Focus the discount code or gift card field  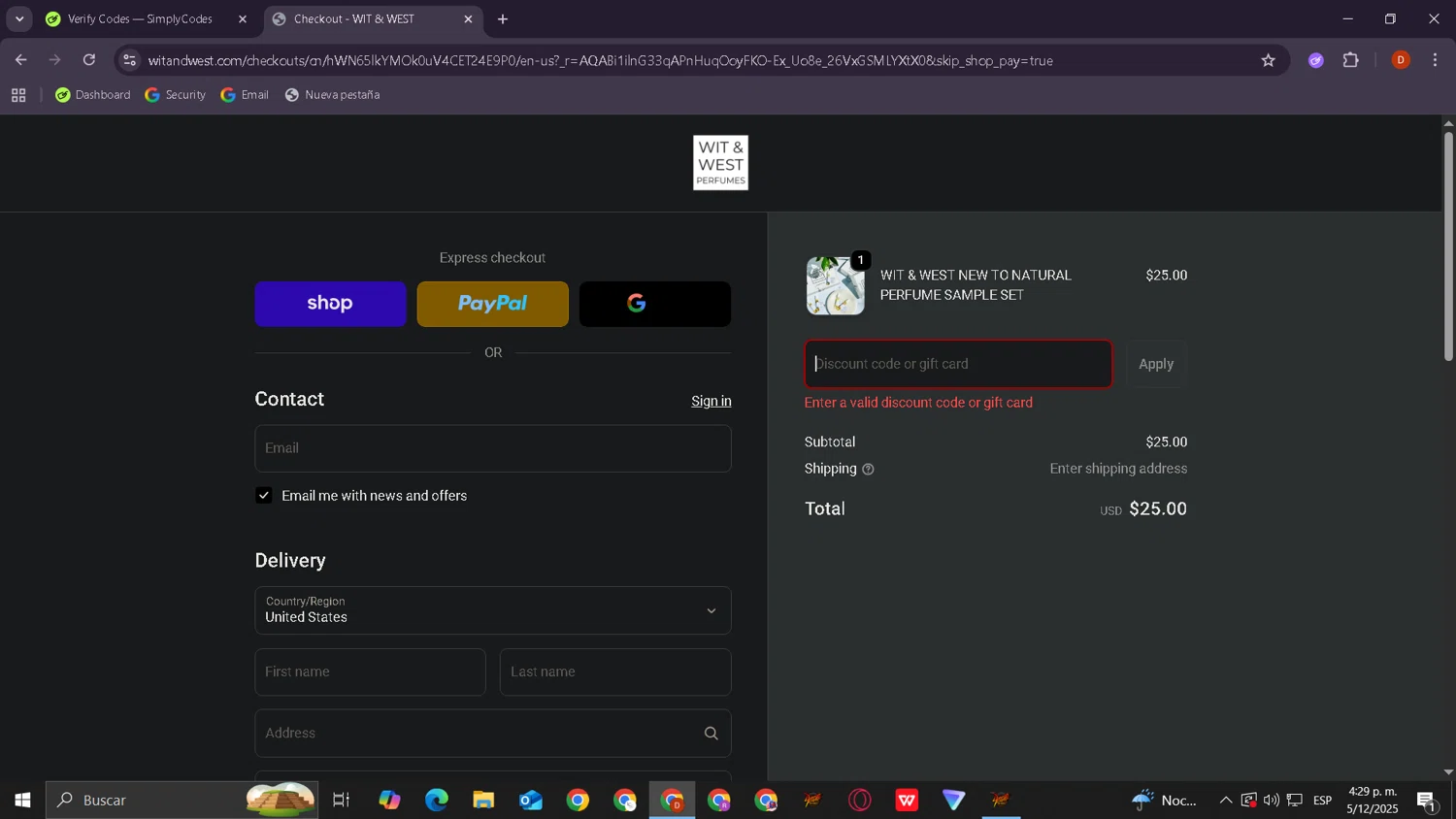coord(958,364)
